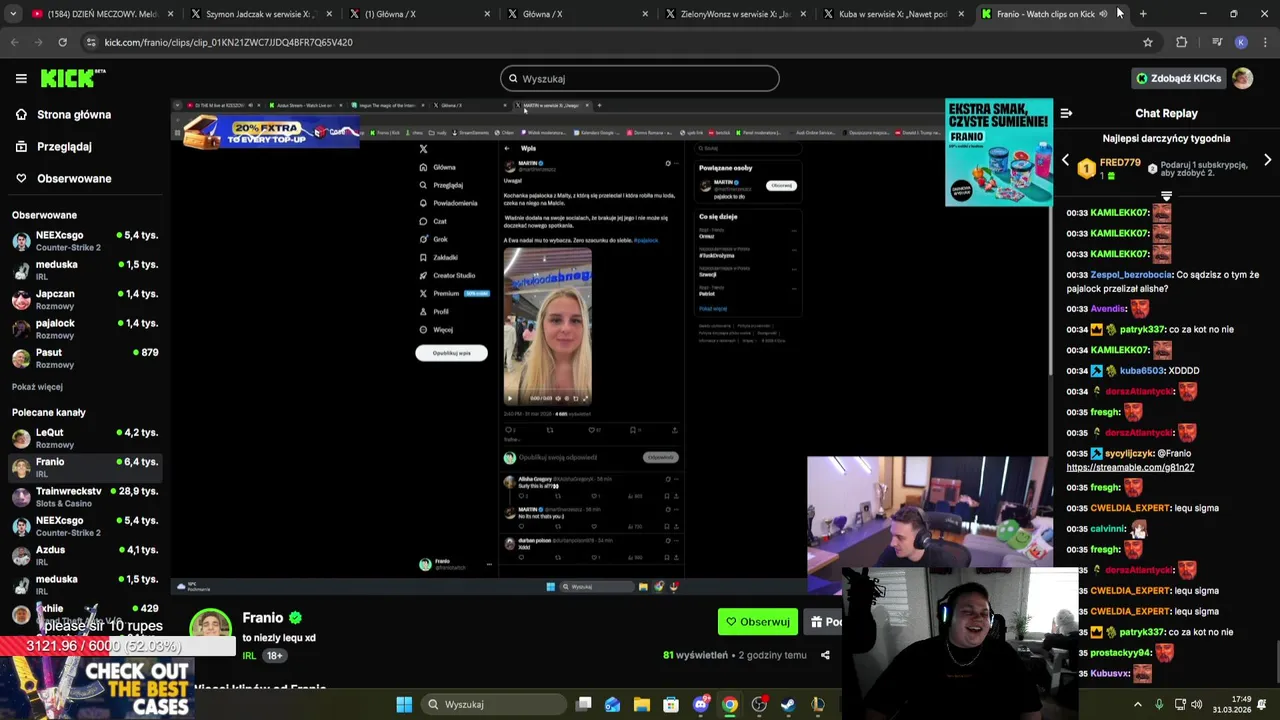Show previous top gifter with left arrow

pos(1065,160)
